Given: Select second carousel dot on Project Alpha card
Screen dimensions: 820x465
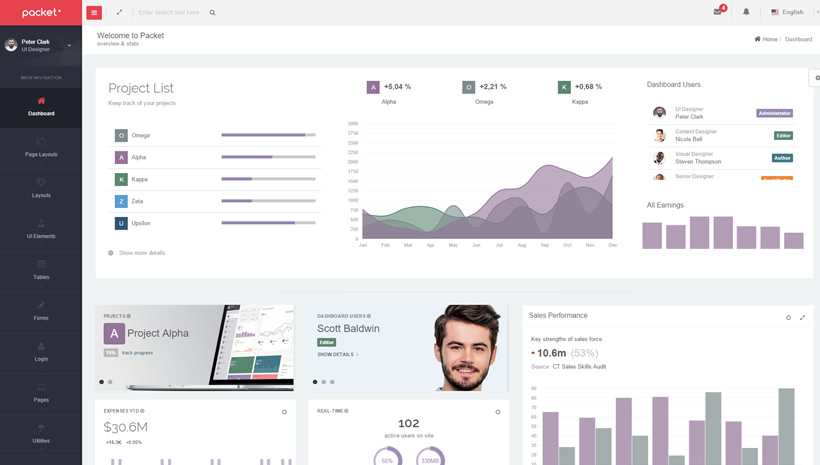Looking at the screenshot, I should (110, 382).
